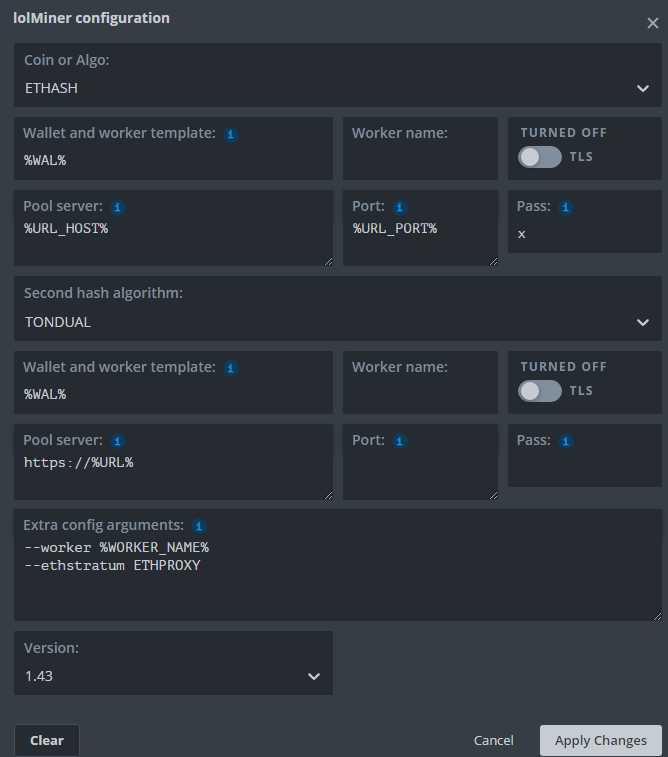The width and height of the screenshot is (668, 757).
Task: Apply Changes to miner configuration
Action: (x=600, y=740)
